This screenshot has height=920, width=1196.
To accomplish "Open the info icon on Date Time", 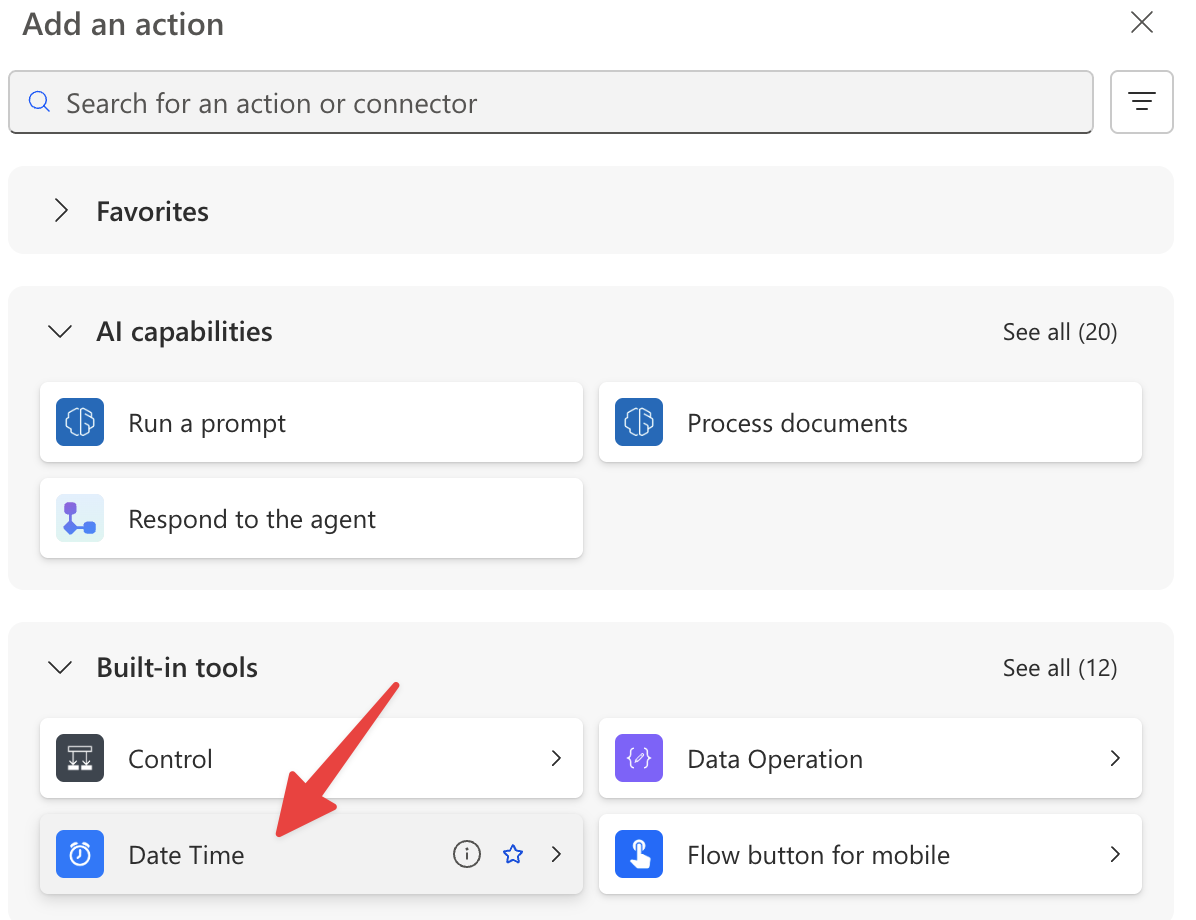I will tap(467, 854).
